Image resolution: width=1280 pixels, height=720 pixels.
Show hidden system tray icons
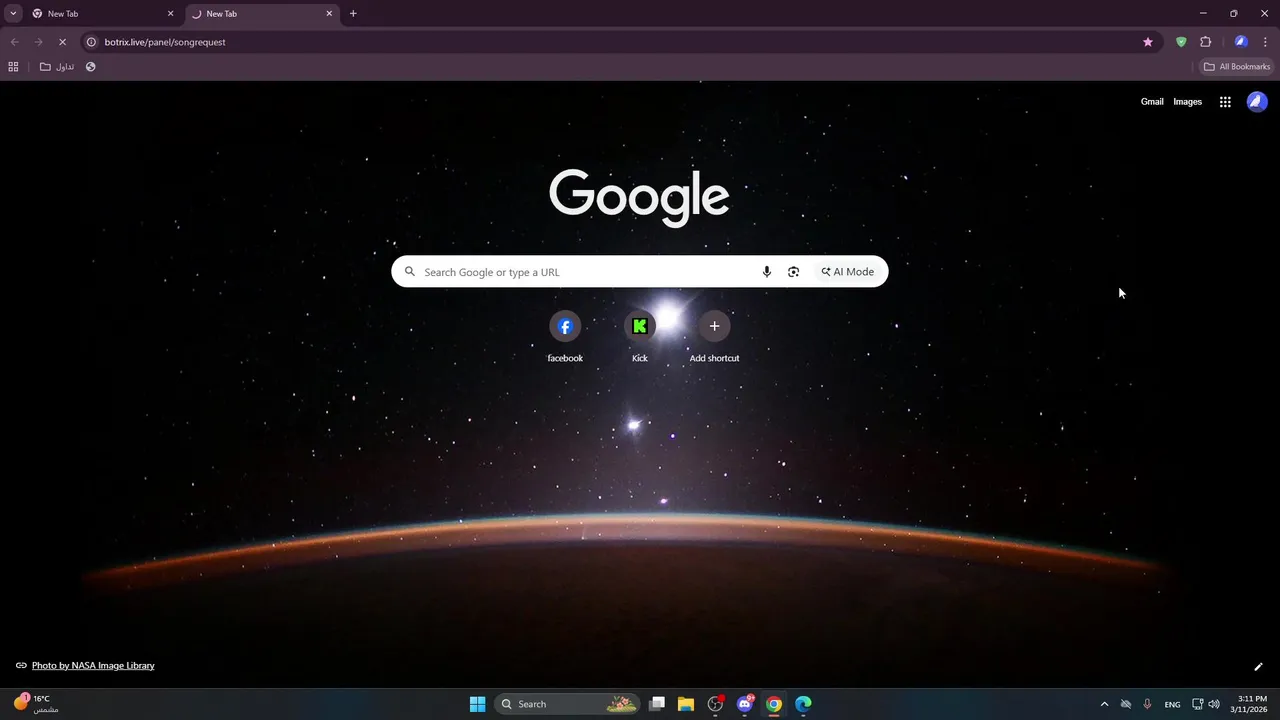tap(1104, 704)
